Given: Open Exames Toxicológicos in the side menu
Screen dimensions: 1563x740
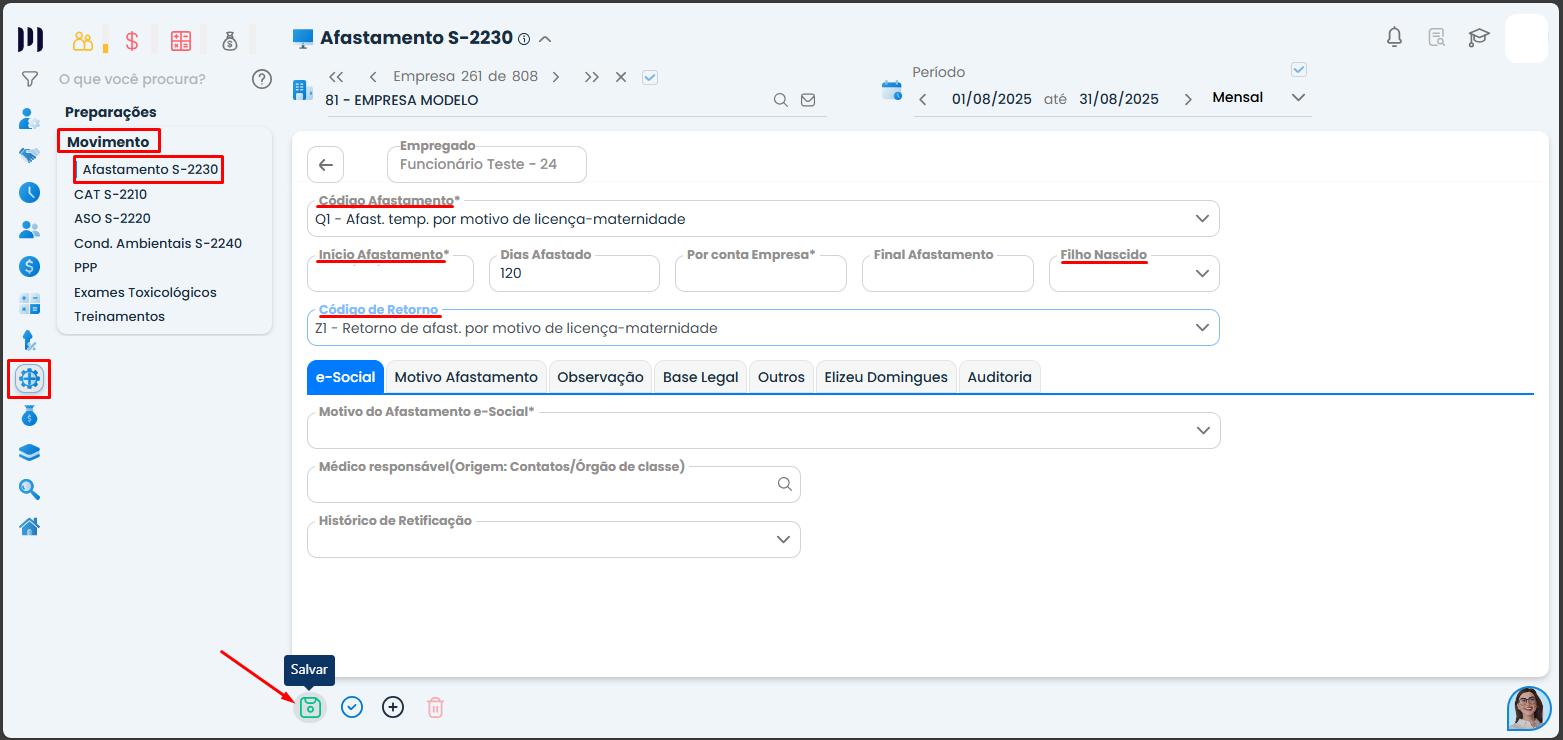Looking at the screenshot, I should (145, 292).
